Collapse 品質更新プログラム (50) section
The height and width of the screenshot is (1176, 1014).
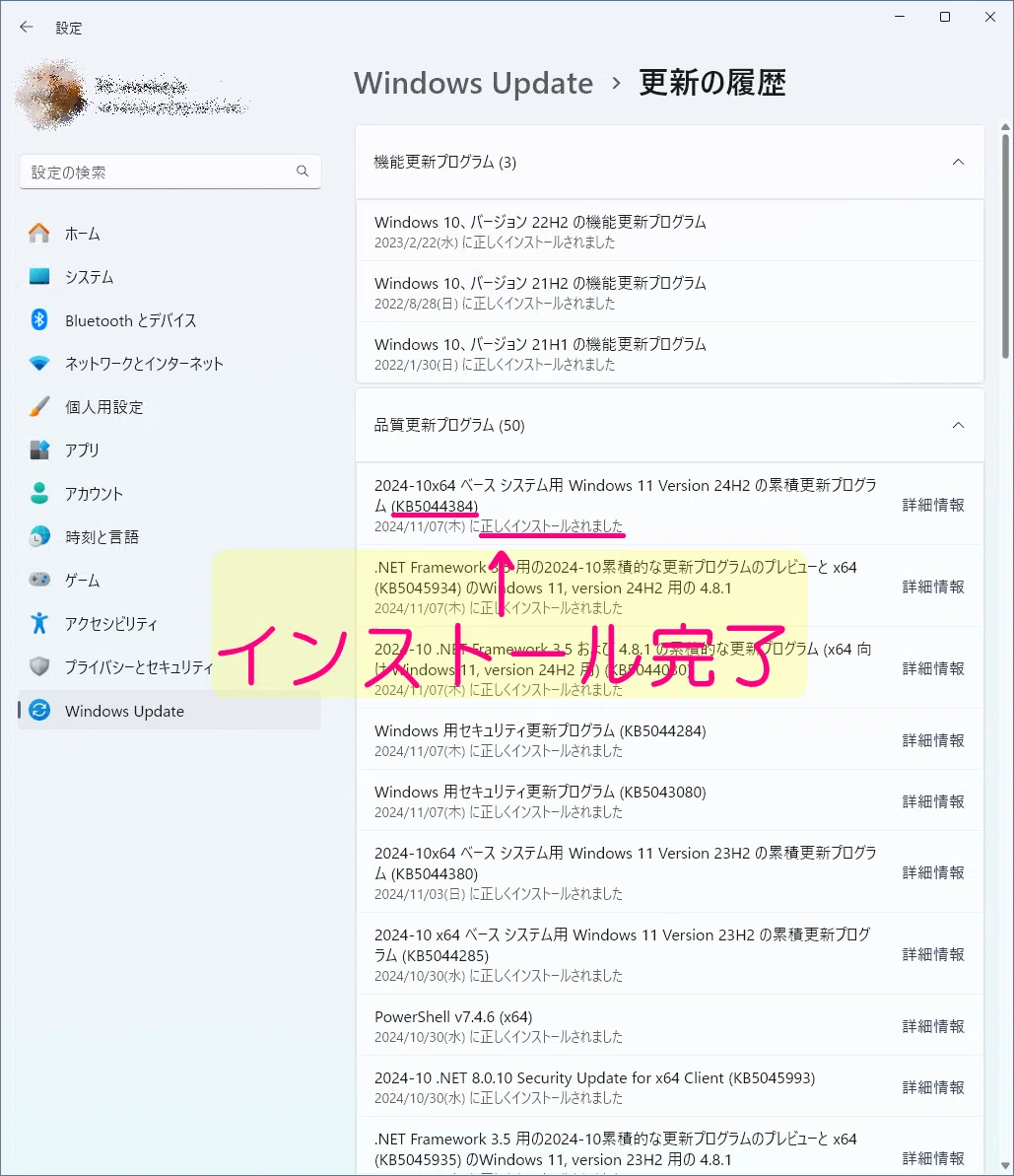click(958, 425)
